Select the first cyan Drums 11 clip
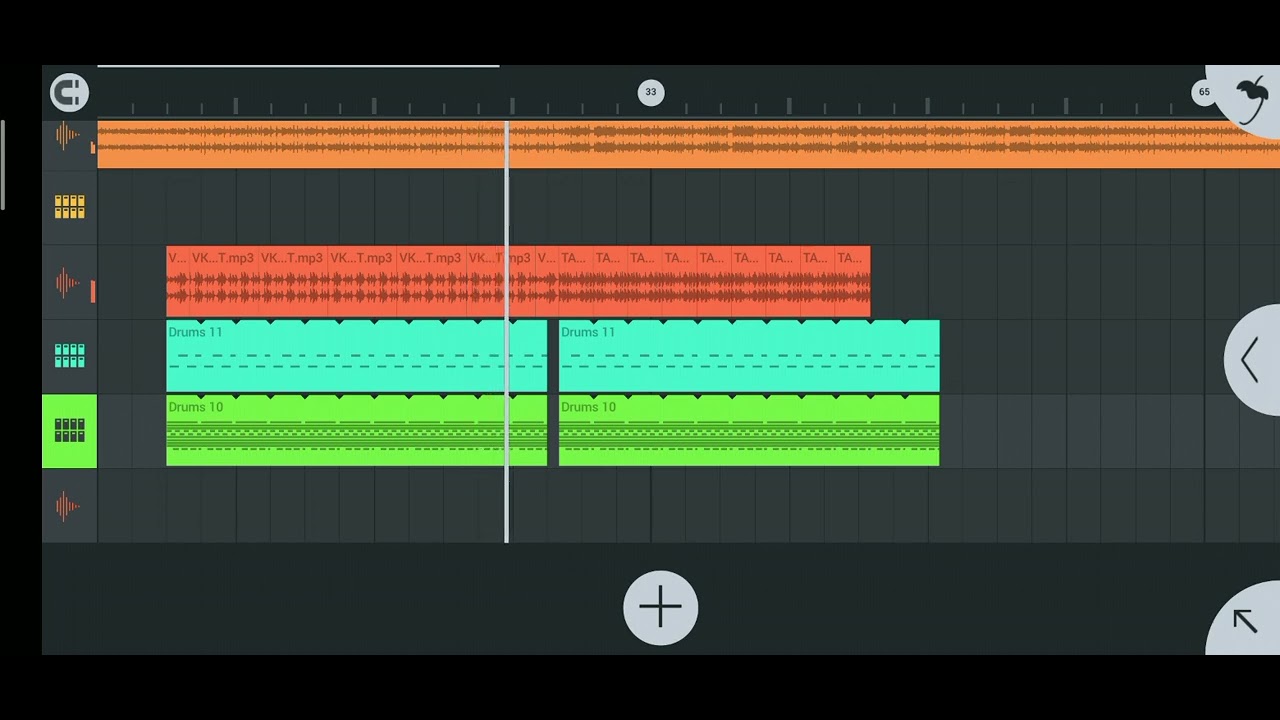The image size is (1280, 720). pos(357,356)
